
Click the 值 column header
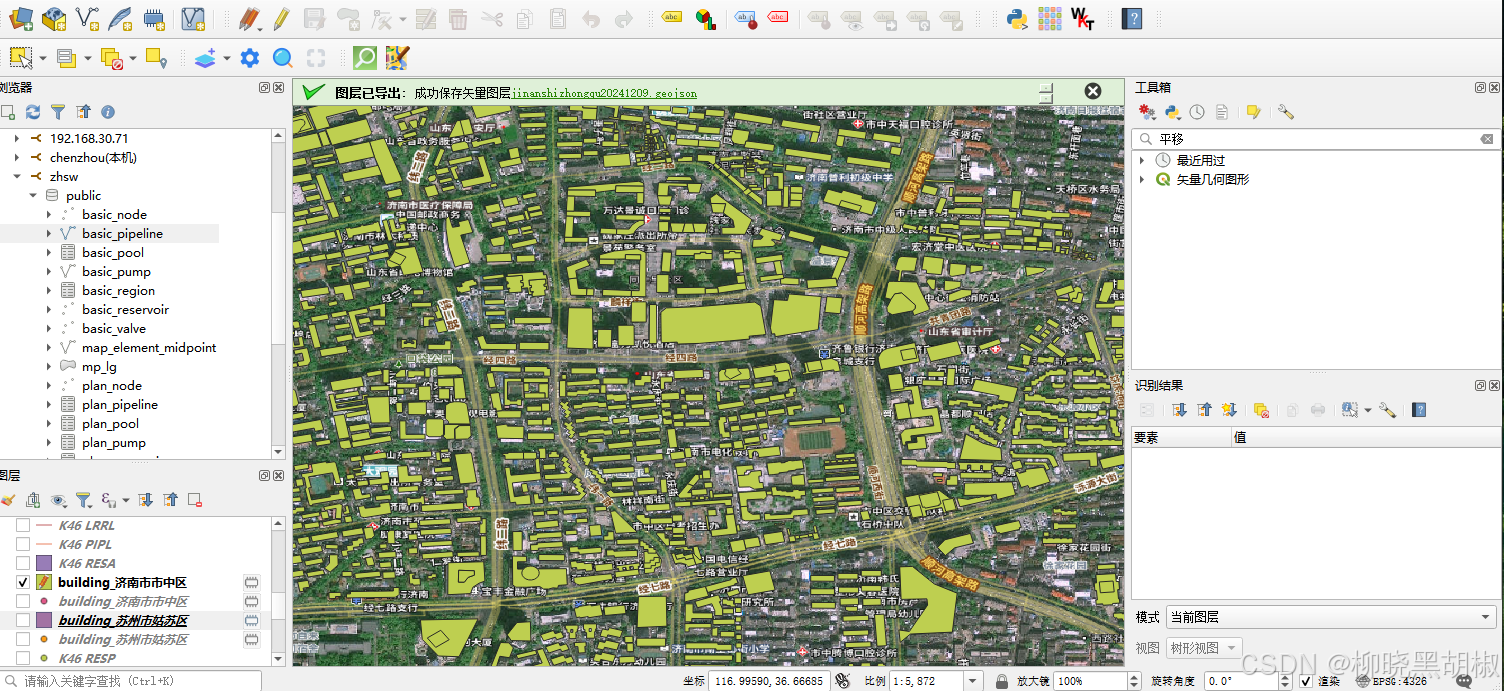1364,437
